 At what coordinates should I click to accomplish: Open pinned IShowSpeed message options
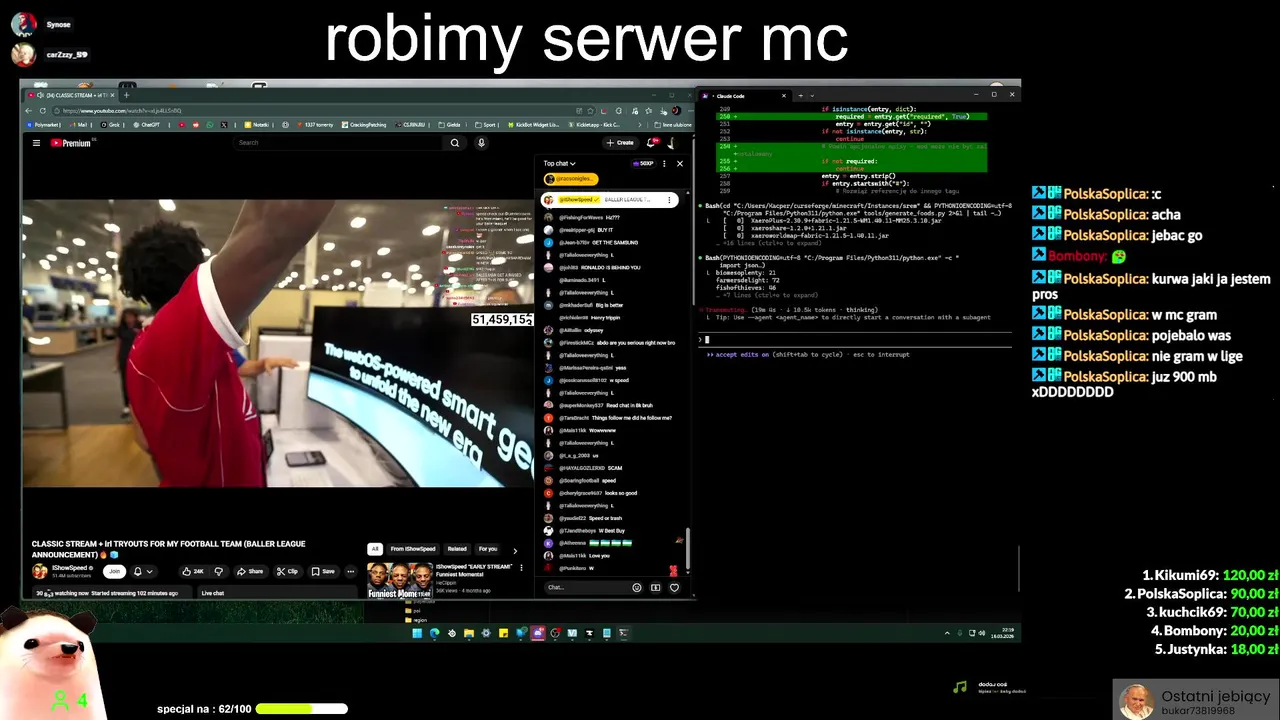[669, 200]
